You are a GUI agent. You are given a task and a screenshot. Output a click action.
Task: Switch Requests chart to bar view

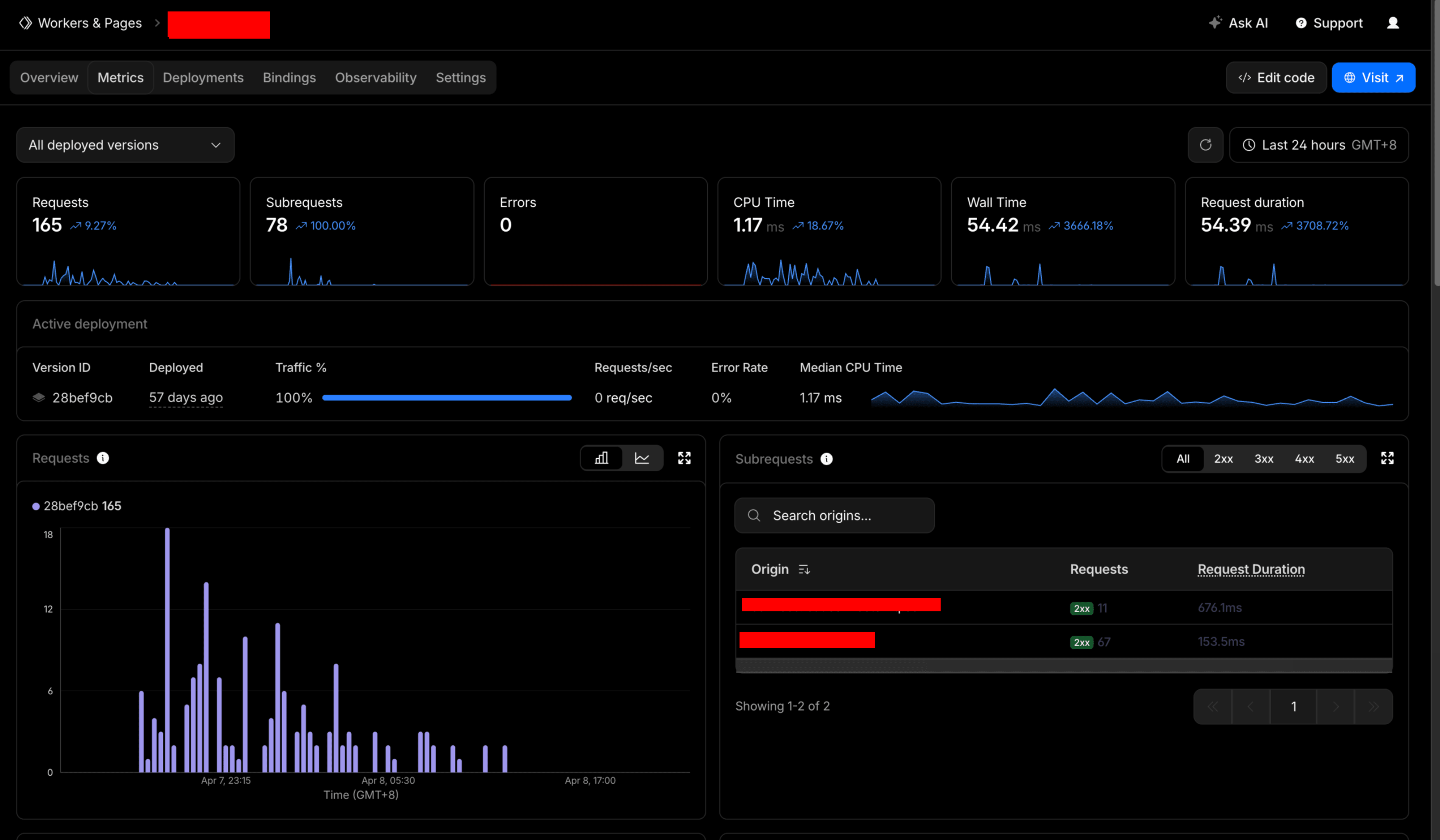(601, 458)
